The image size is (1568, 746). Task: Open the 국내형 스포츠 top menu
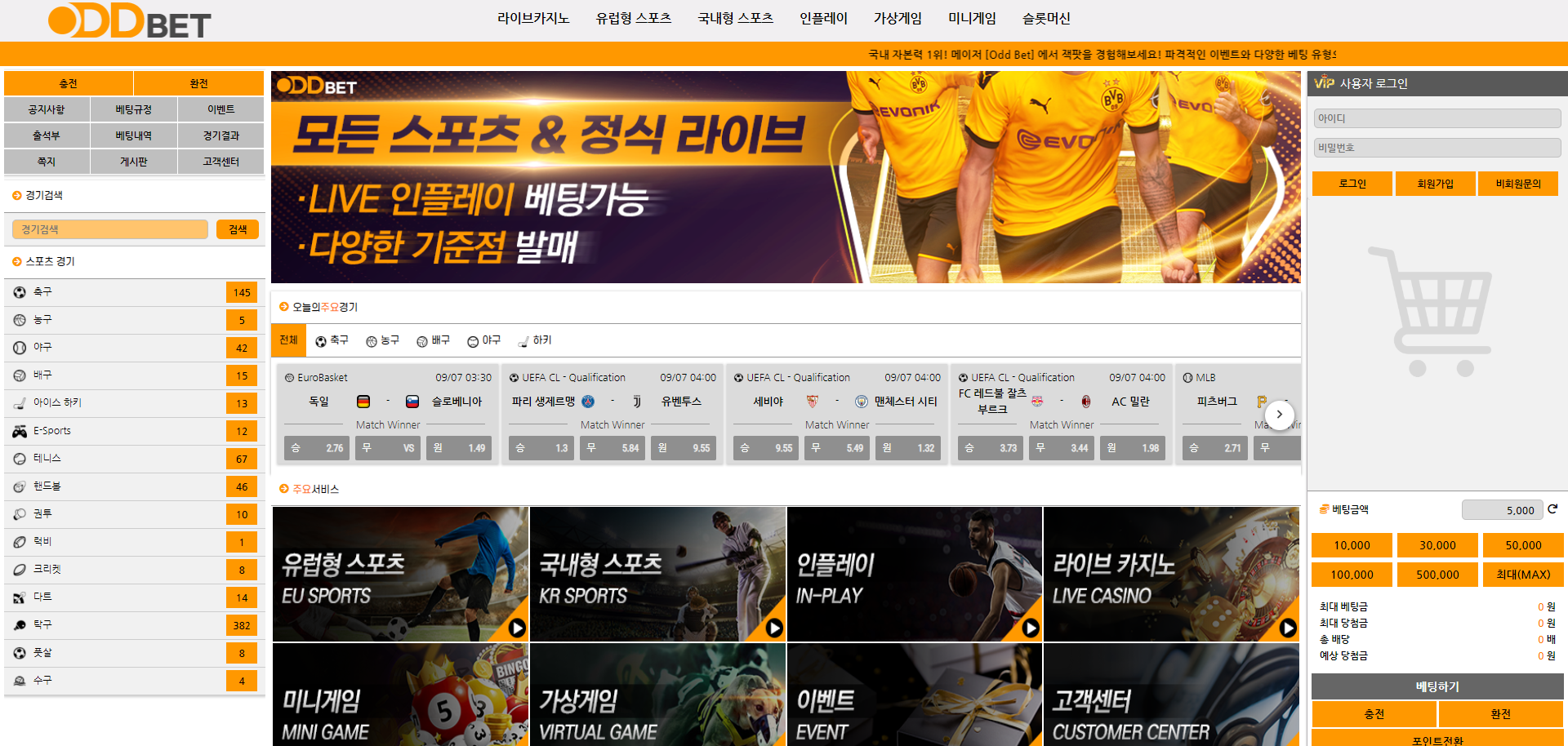[736, 18]
